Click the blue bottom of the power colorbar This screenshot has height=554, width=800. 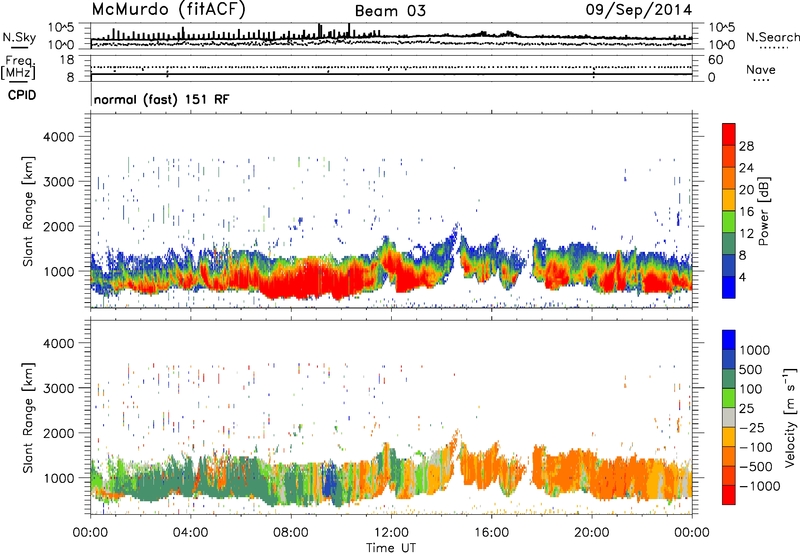[729, 288]
